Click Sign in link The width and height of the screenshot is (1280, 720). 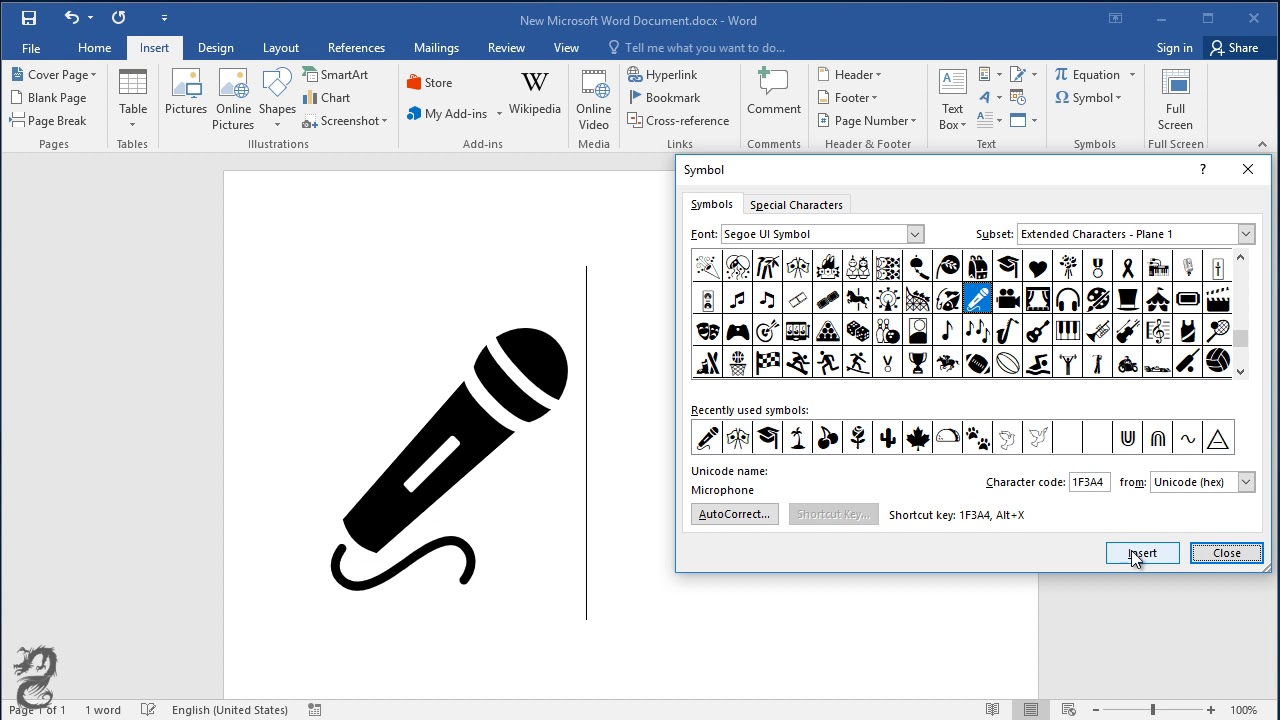pyautogui.click(x=1174, y=48)
